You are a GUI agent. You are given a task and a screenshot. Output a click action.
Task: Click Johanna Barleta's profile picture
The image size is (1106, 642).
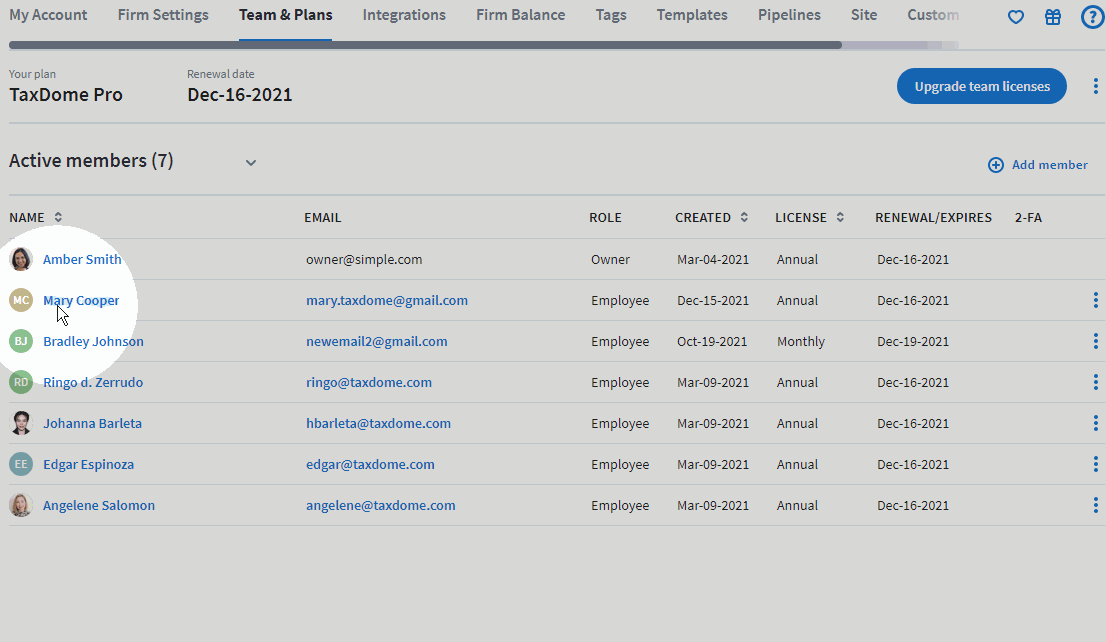[x=20, y=422]
